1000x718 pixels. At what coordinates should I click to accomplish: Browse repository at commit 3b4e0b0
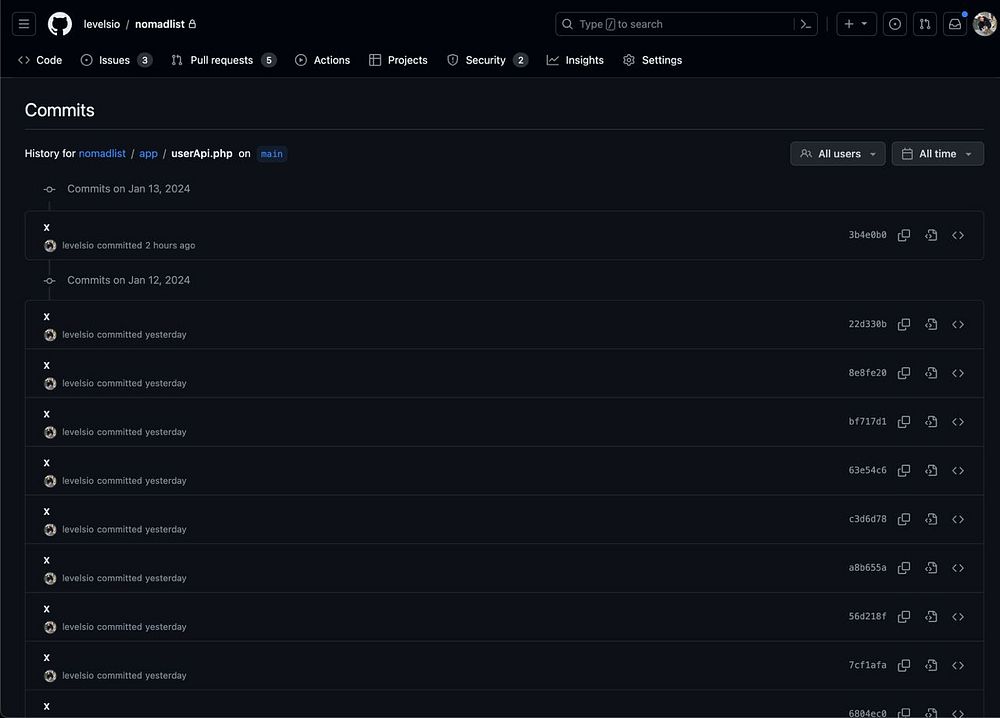(x=958, y=235)
